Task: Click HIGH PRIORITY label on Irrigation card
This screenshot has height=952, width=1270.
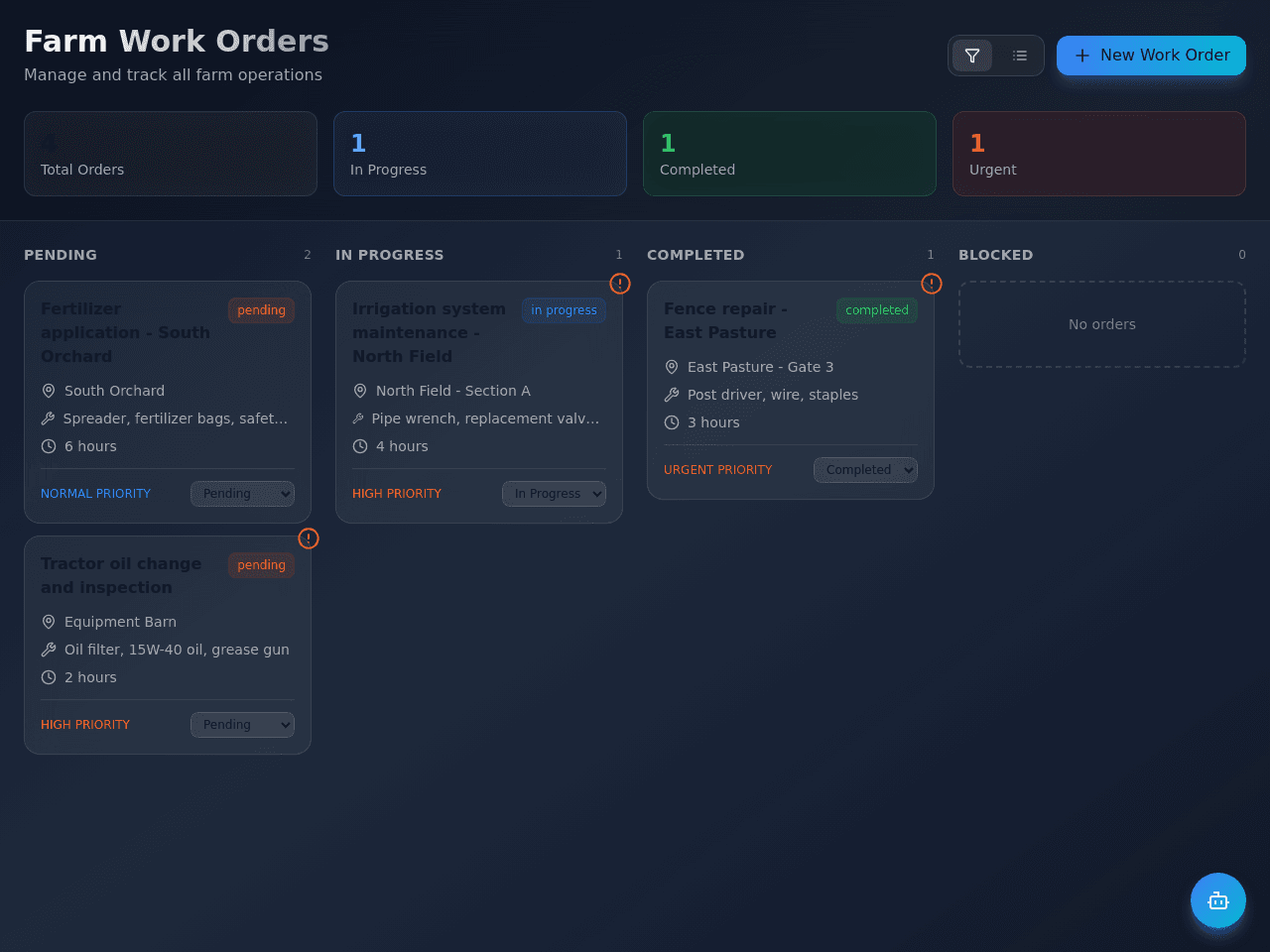Action: 397,494
